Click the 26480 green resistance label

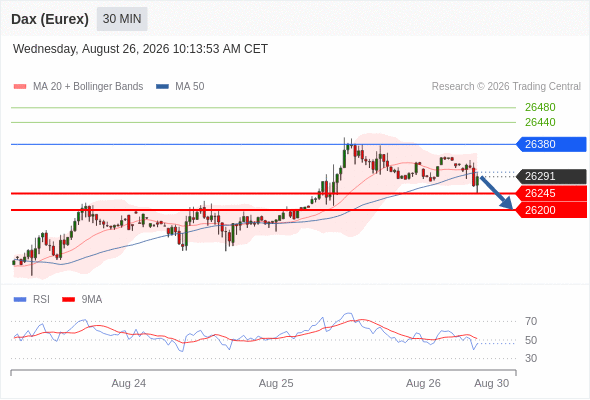coord(540,107)
